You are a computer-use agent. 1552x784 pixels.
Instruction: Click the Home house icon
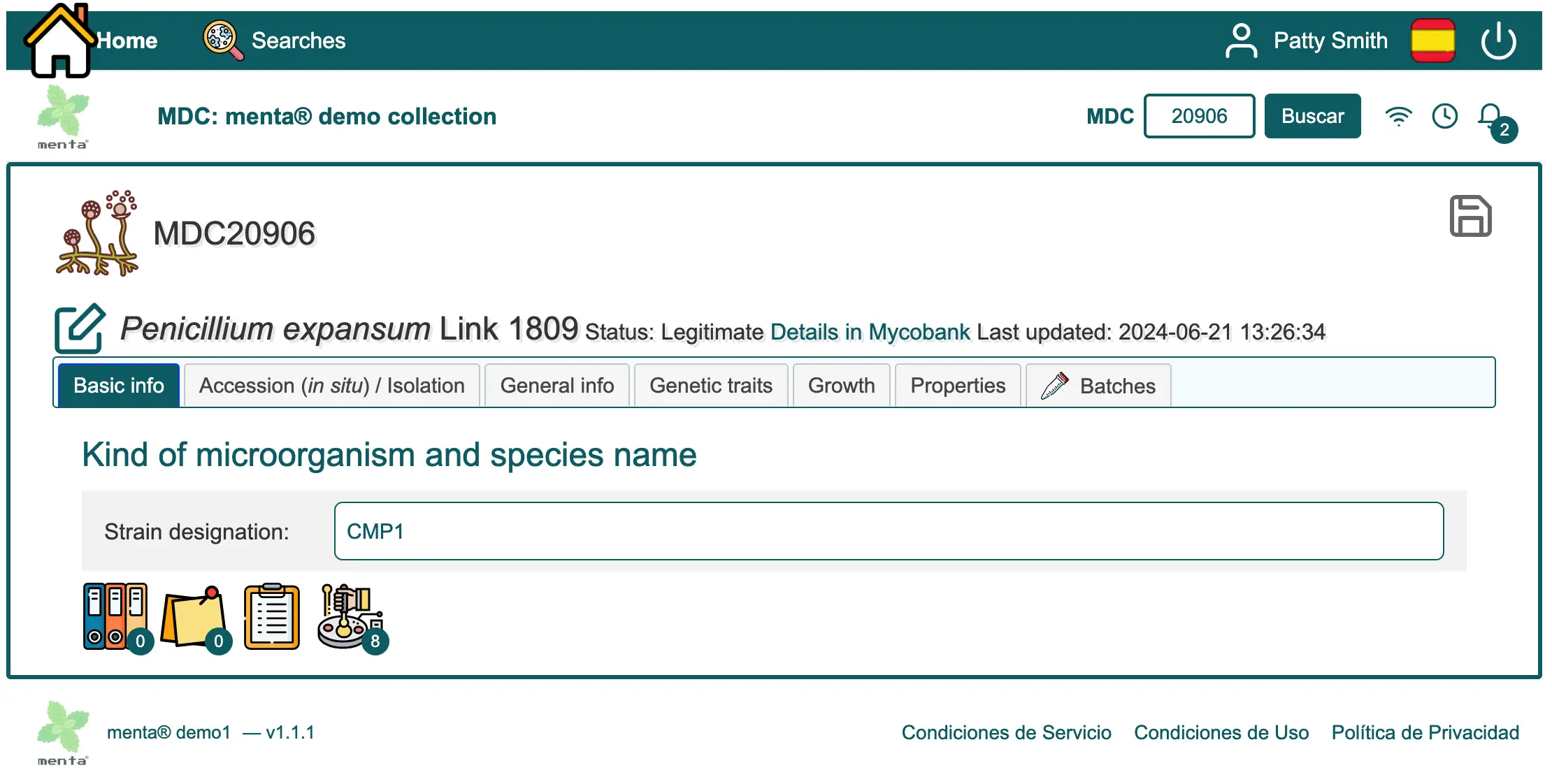coord(60,41)
